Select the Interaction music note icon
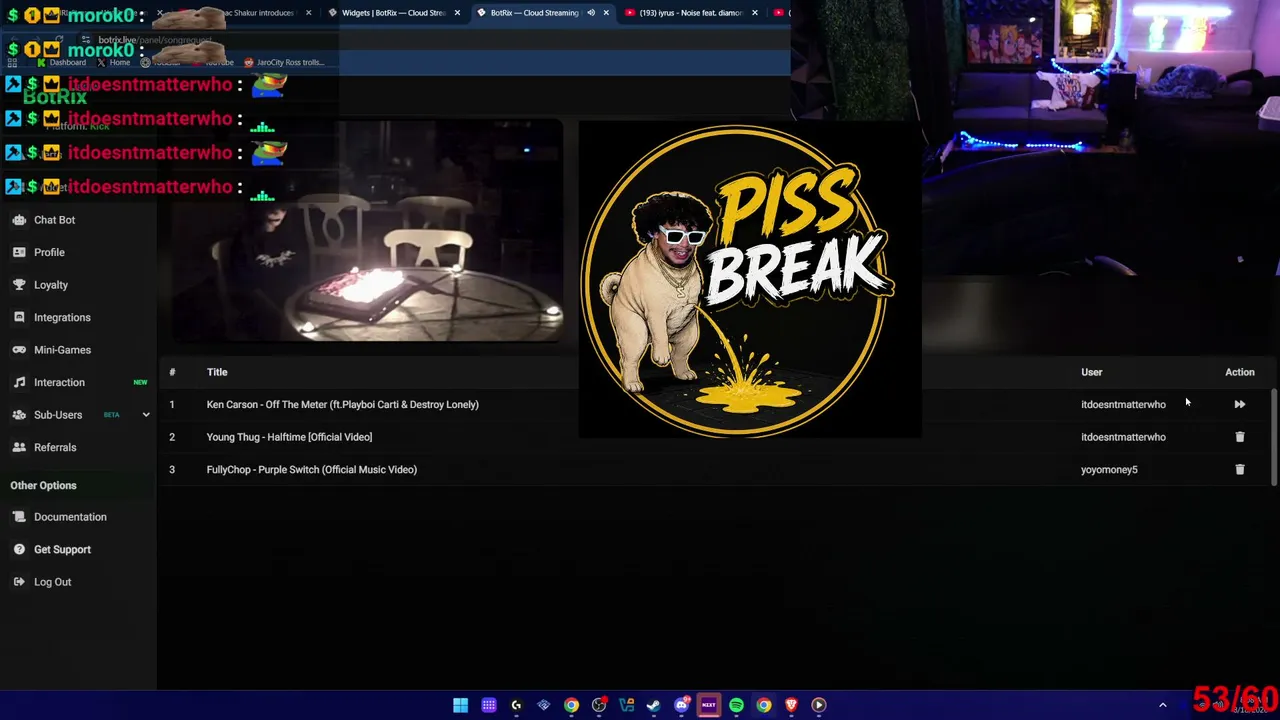The width and height of the screenshot is (1280, 720). 19,382
